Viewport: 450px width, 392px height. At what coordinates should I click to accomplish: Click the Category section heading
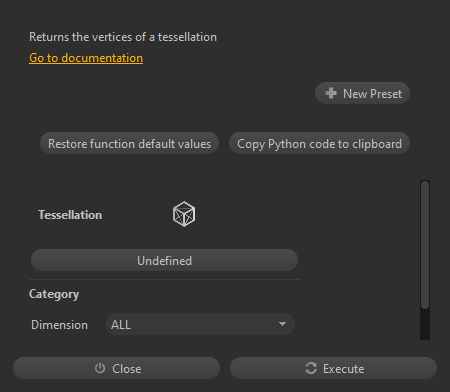[x=54, y=294]
